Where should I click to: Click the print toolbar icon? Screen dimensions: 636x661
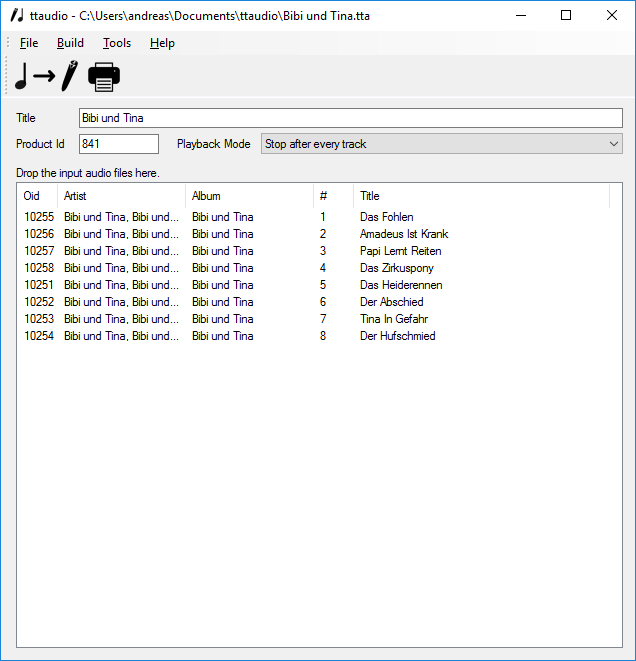click(104, 77)
